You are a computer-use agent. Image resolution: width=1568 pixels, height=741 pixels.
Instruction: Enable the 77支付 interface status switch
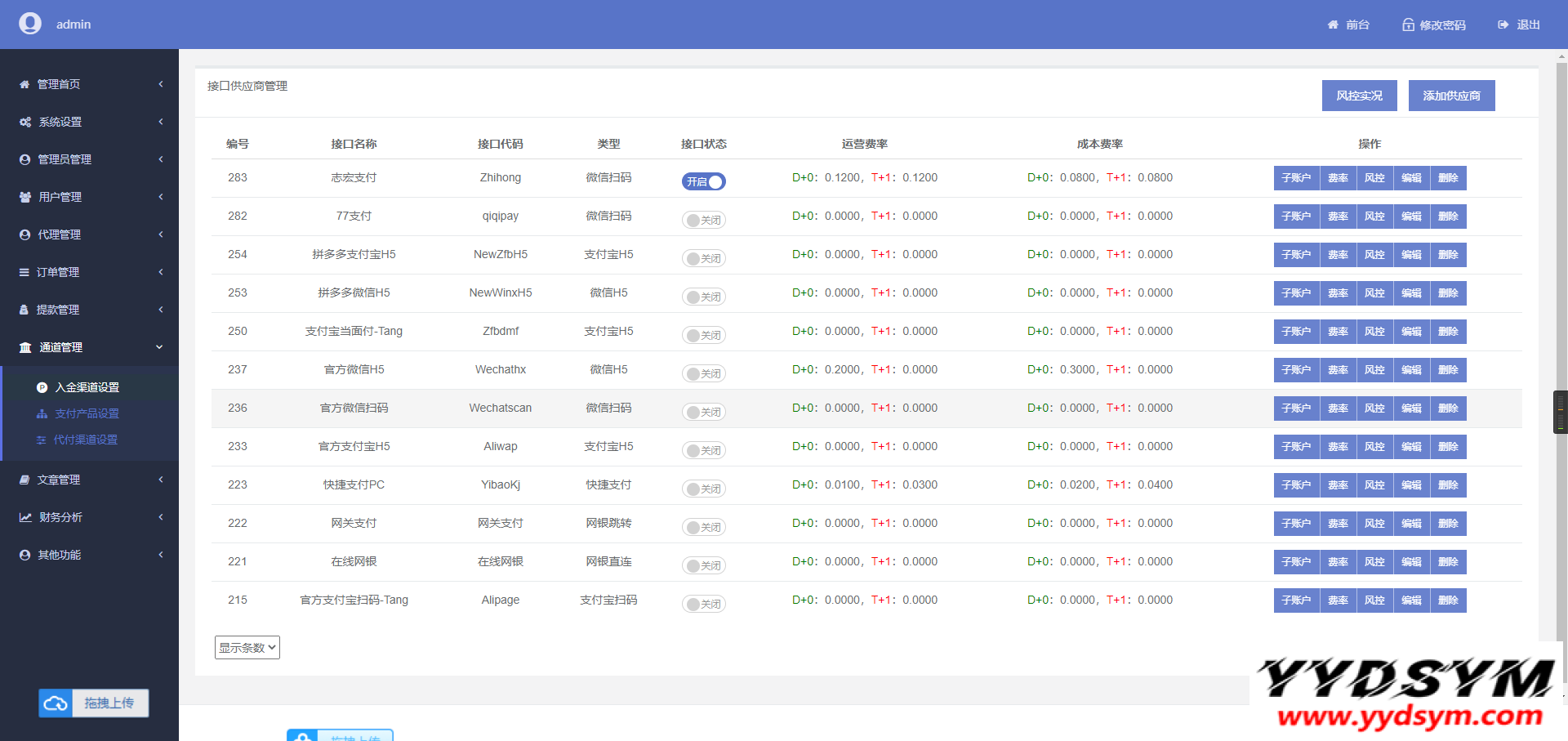[x=703, y=221]
